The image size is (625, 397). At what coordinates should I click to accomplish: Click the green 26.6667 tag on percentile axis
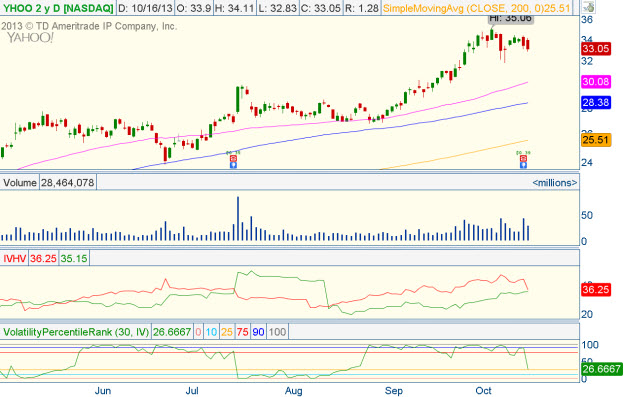(601, 369)
